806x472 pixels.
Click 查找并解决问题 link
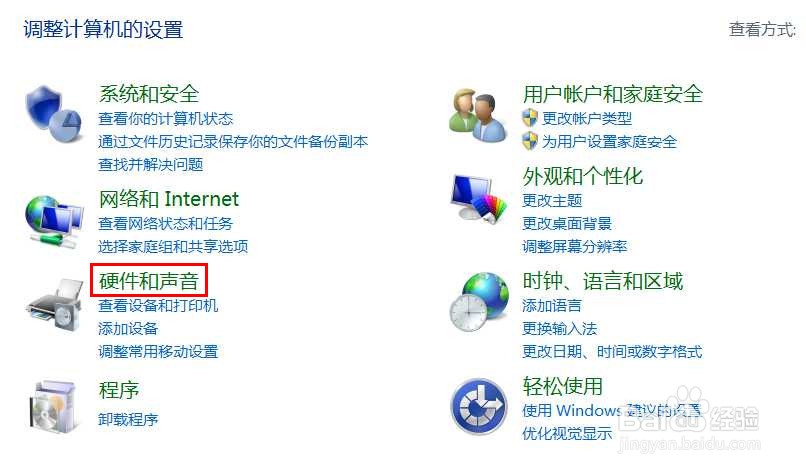[151, 165]
